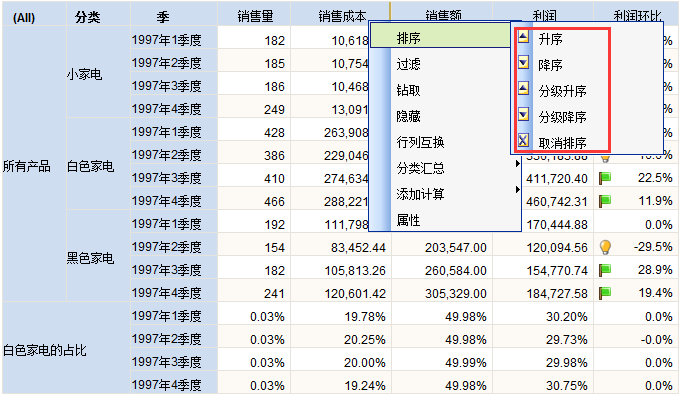Click the 销售量 column header
The height and width of the screenshot is (395, 681).
tap(255, 15)
